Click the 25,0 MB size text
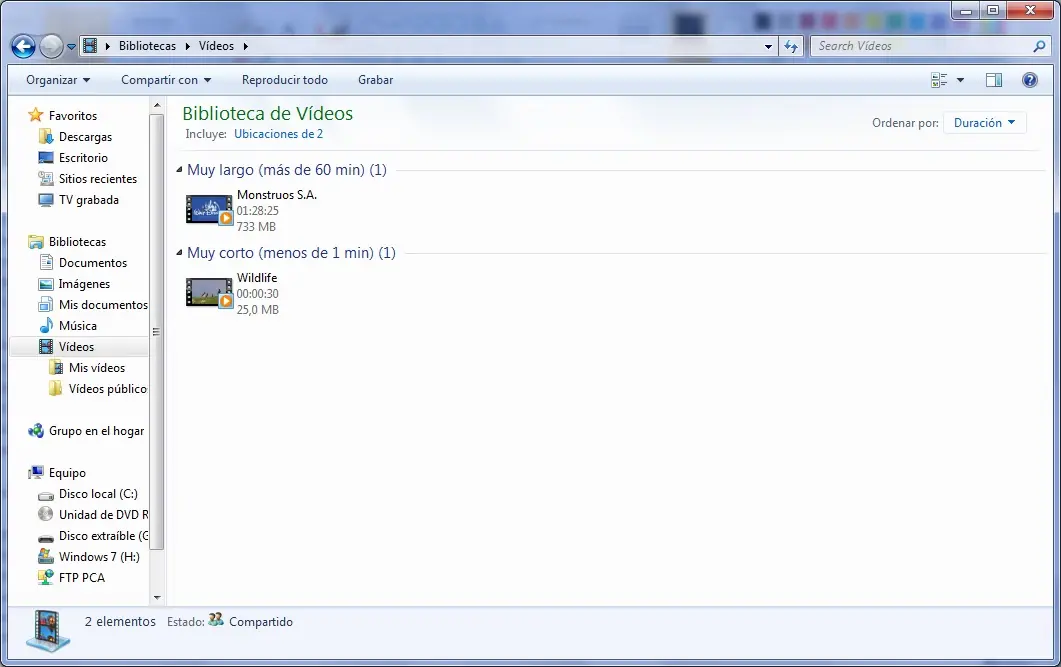 (257, 310)
